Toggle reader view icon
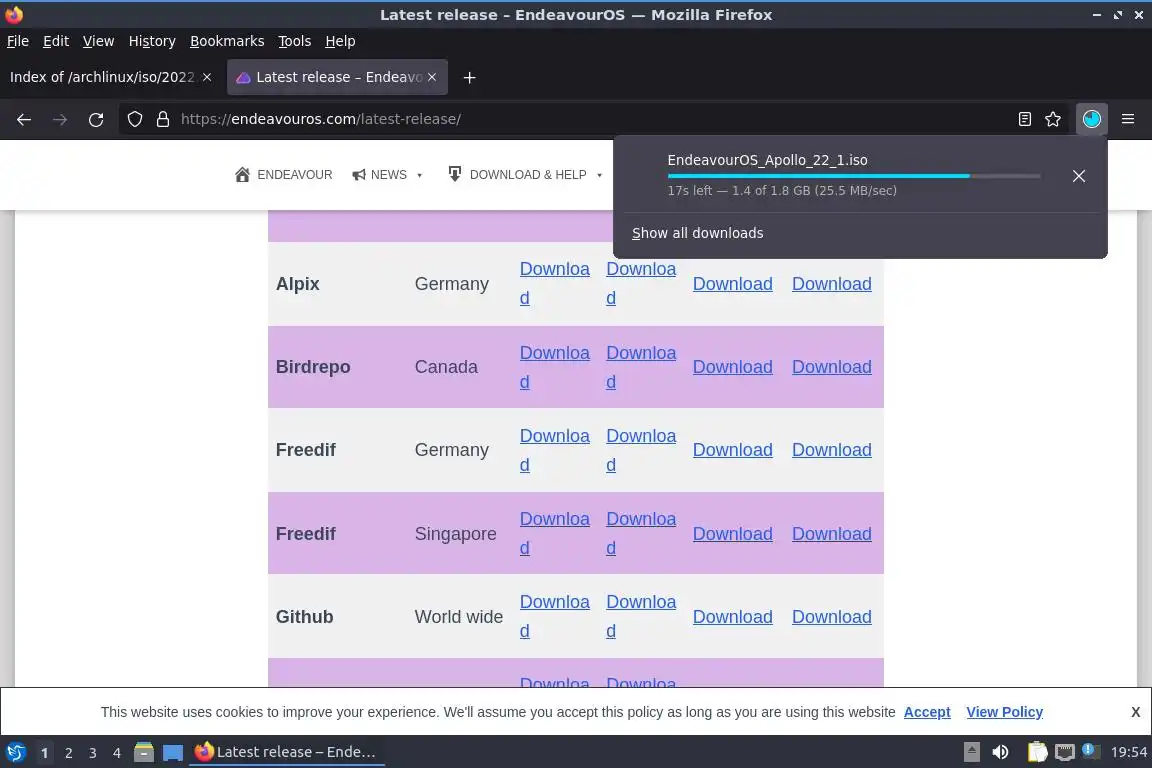The height and width of the screenshot is (768, 1152). [x=1024, y=119]
